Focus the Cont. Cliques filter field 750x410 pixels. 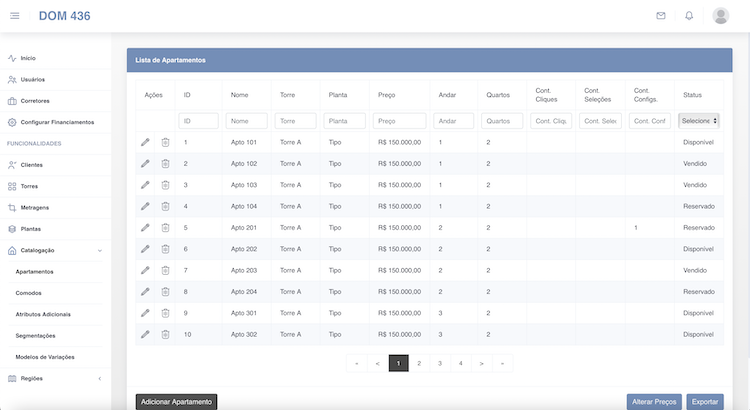(551, 121)
